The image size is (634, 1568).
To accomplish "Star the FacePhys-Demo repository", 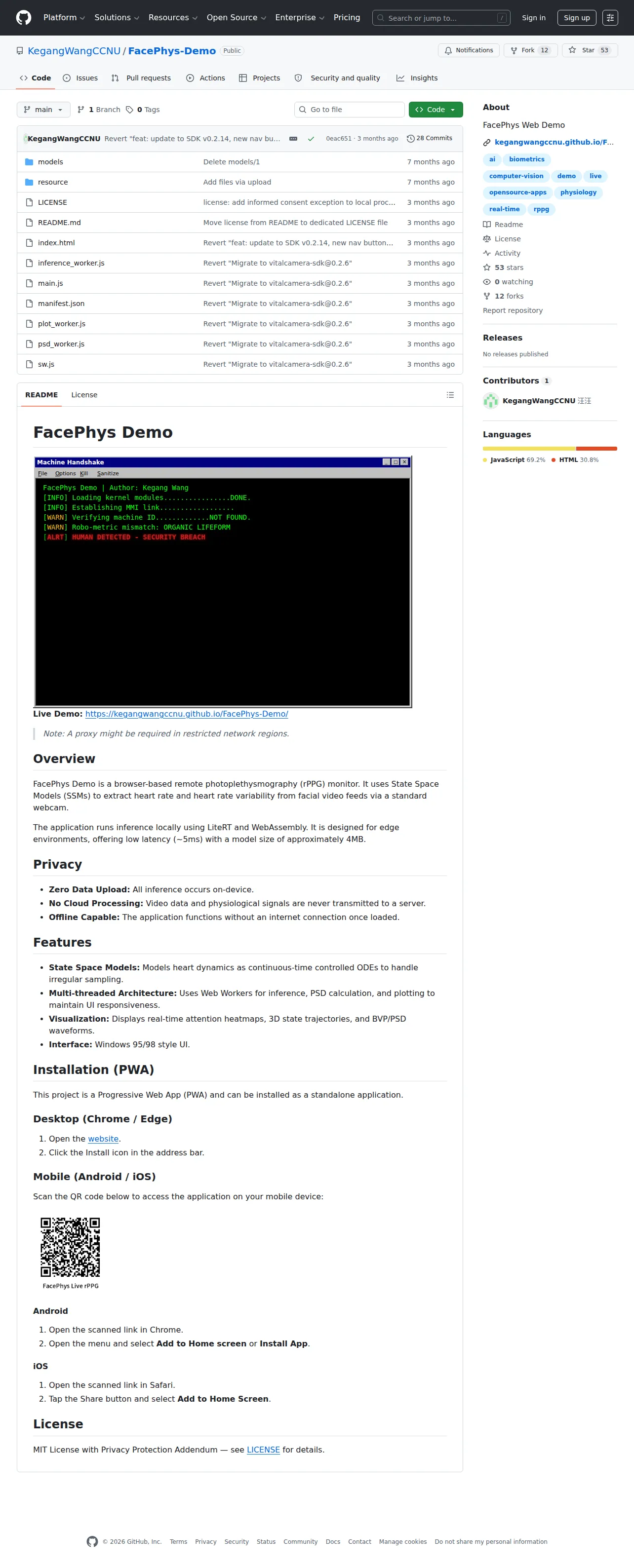I will [x=590, y=50].
